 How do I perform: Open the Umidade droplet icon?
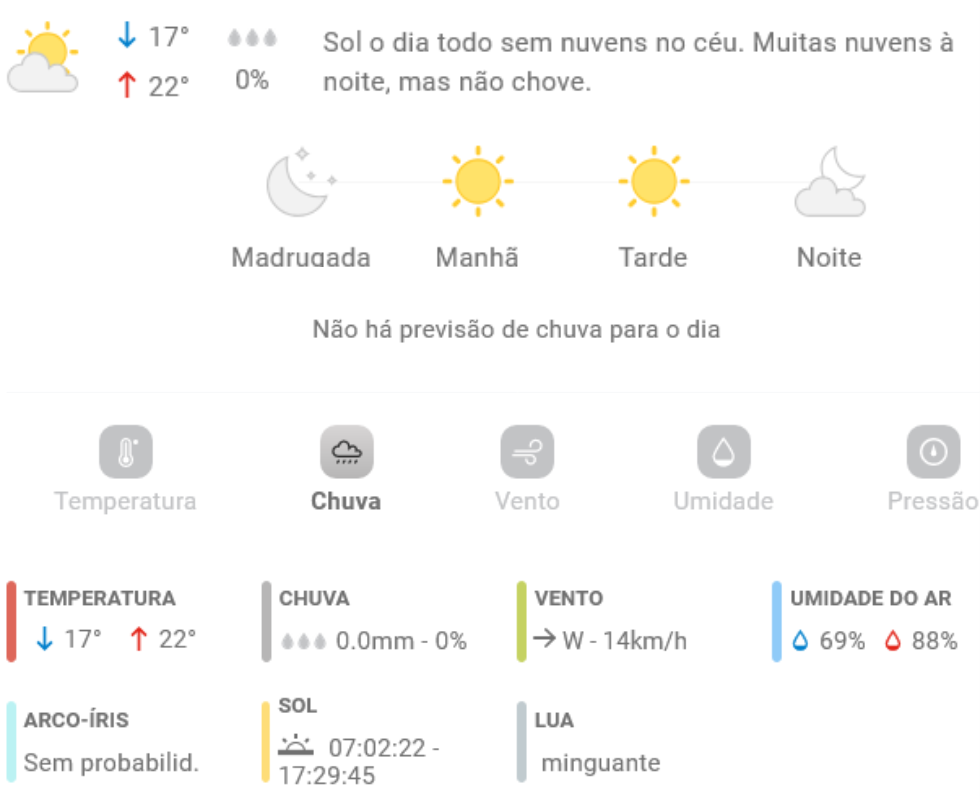click(x=723, y=452)
